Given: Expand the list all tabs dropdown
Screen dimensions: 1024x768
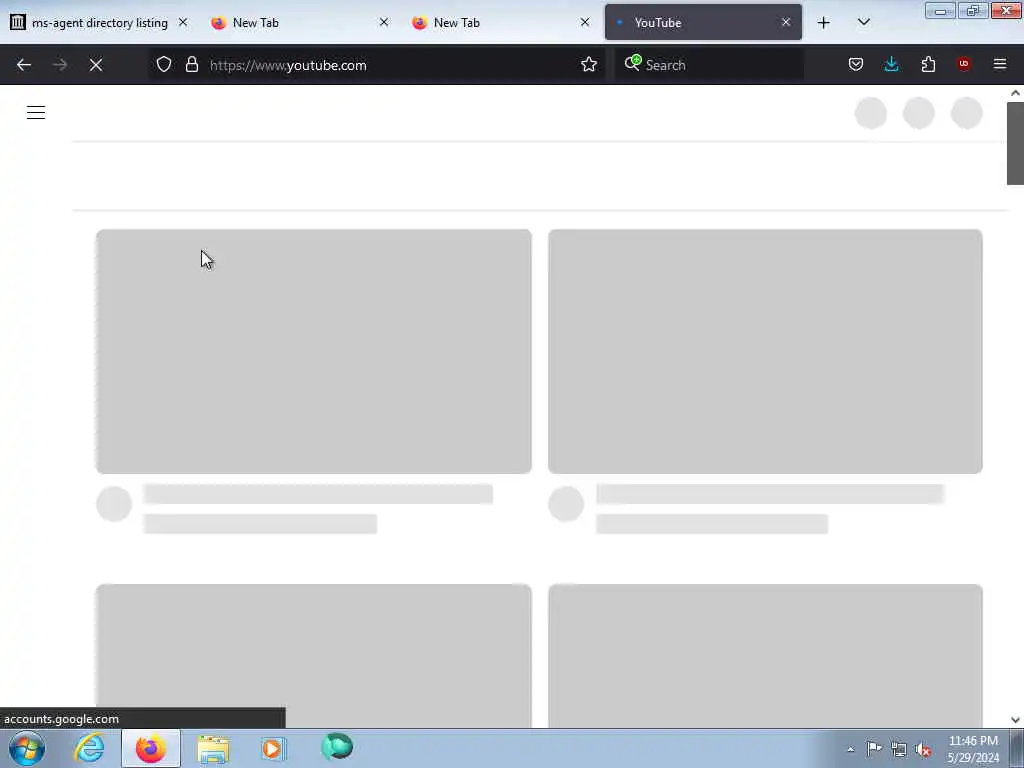Looking at the screenshot, I should [x=863, y=22].
